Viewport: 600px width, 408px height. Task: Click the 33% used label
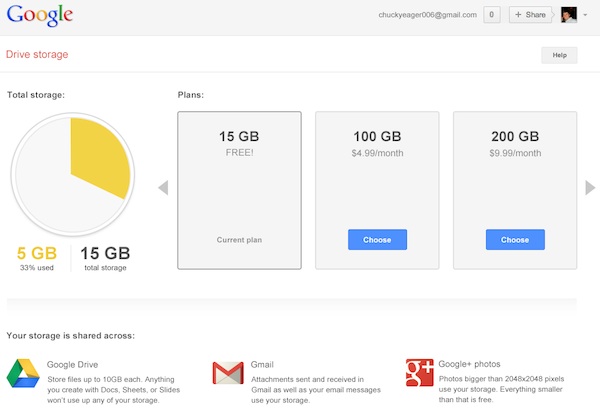click(37, 268)
